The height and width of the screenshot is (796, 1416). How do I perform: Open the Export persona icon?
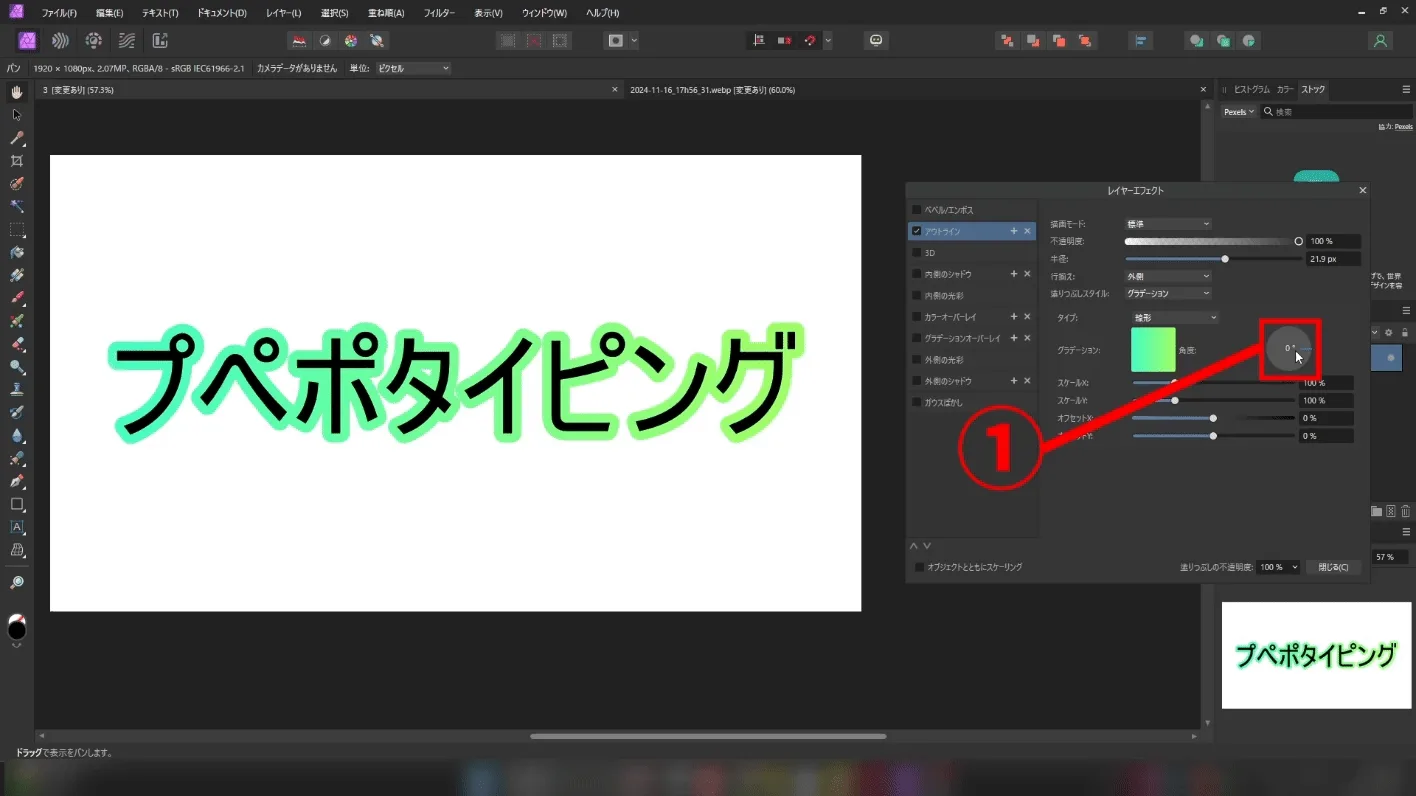pyautogui.click(x=159, y=41)
